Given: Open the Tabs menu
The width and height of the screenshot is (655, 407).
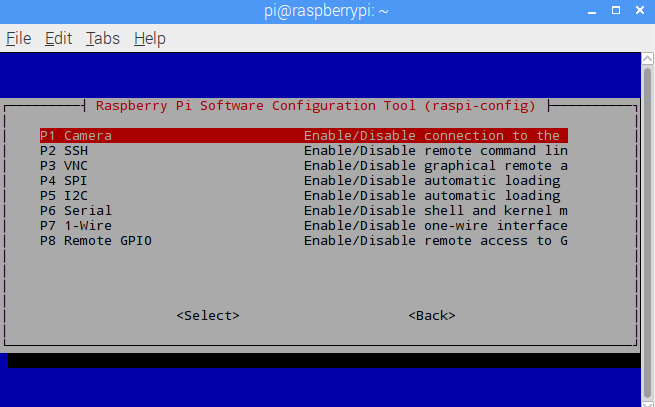Looking at the screenshot, I should click(x=103, y=38).
